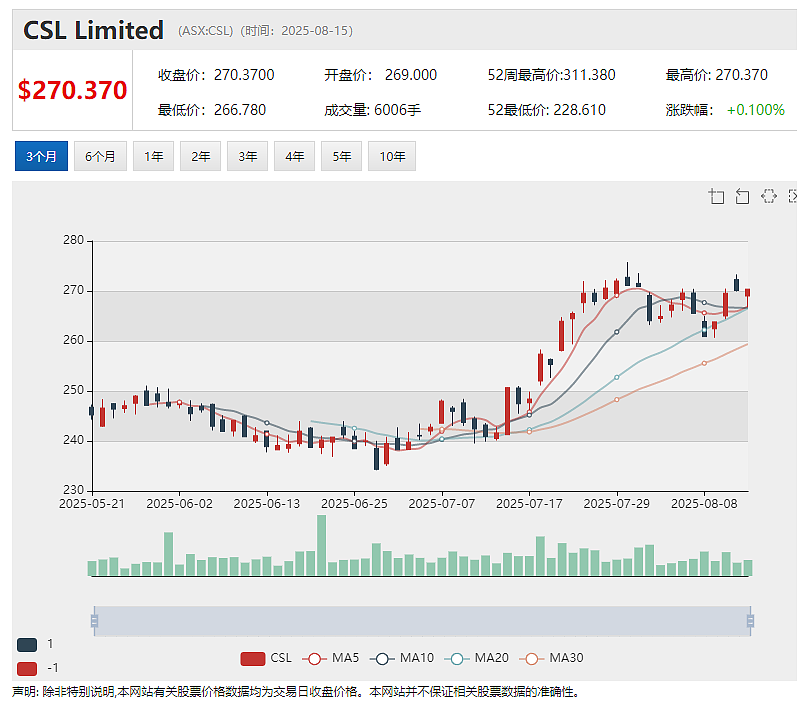811x710 pixels.
Task: Choose the 1年 time range tab
Action: click(154, 156)
